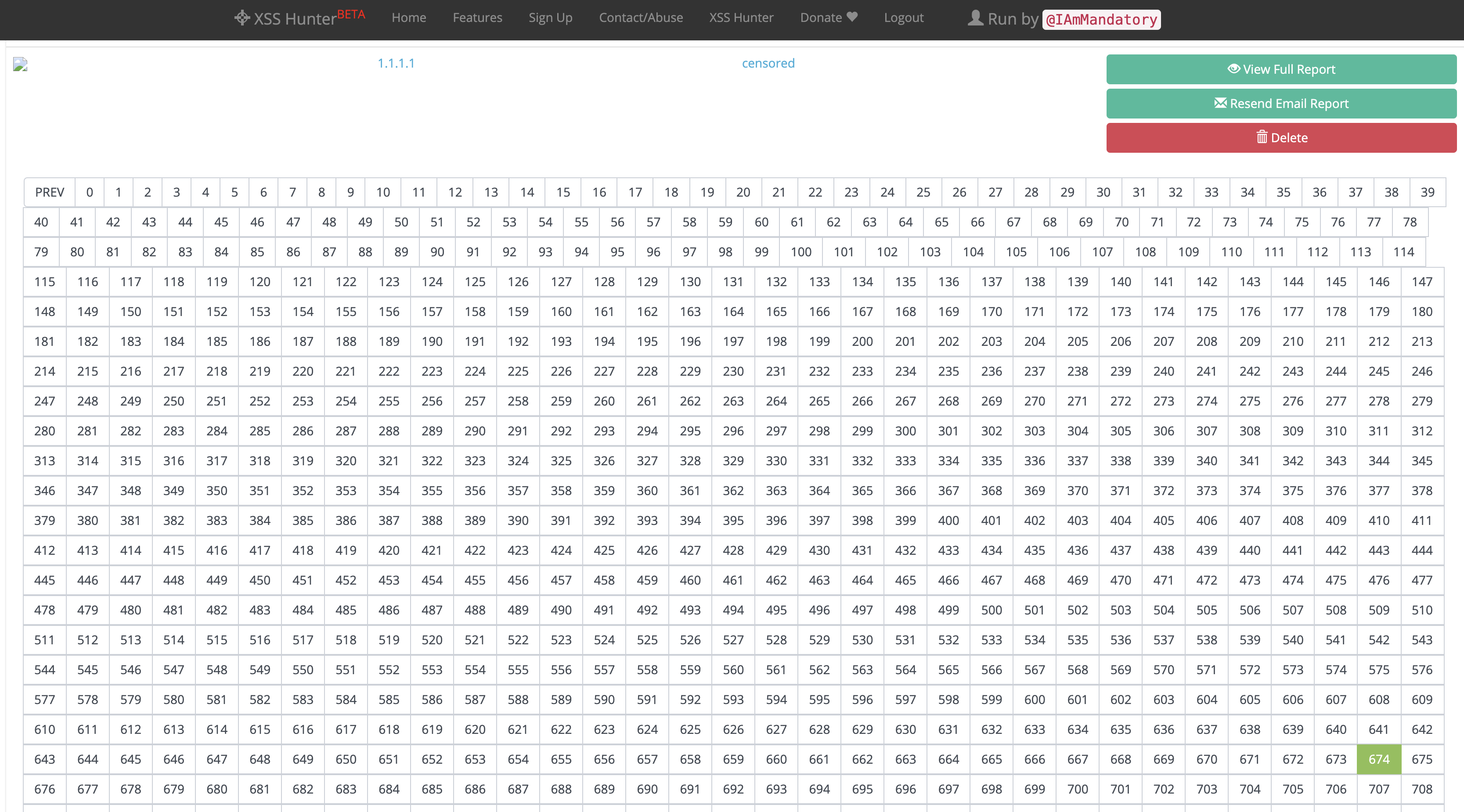Select the Contact/Abuse tab
Viewport: 1464px width, 812px height.
(639, 17)
